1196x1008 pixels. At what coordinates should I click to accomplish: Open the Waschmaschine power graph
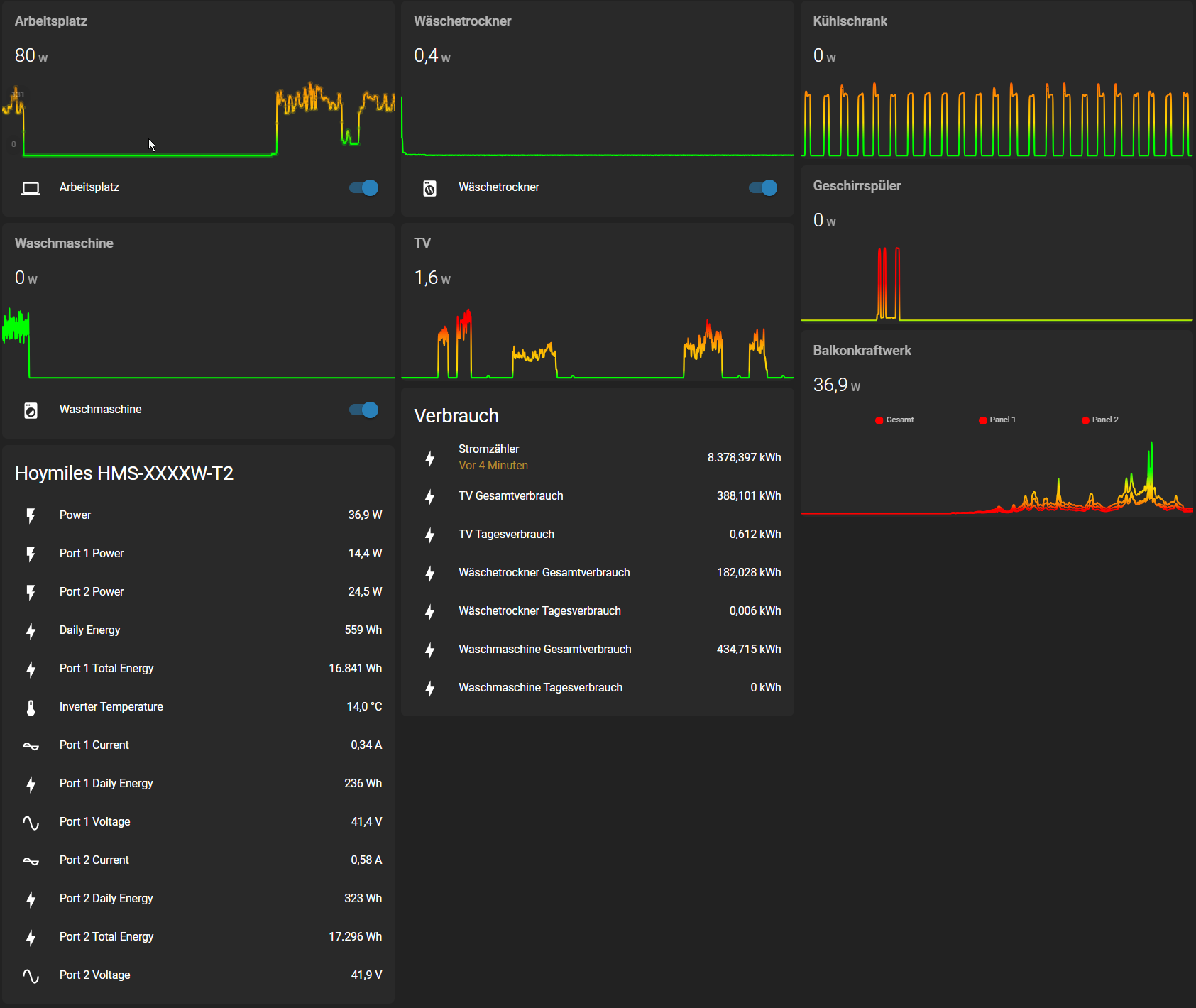[198, 342]
